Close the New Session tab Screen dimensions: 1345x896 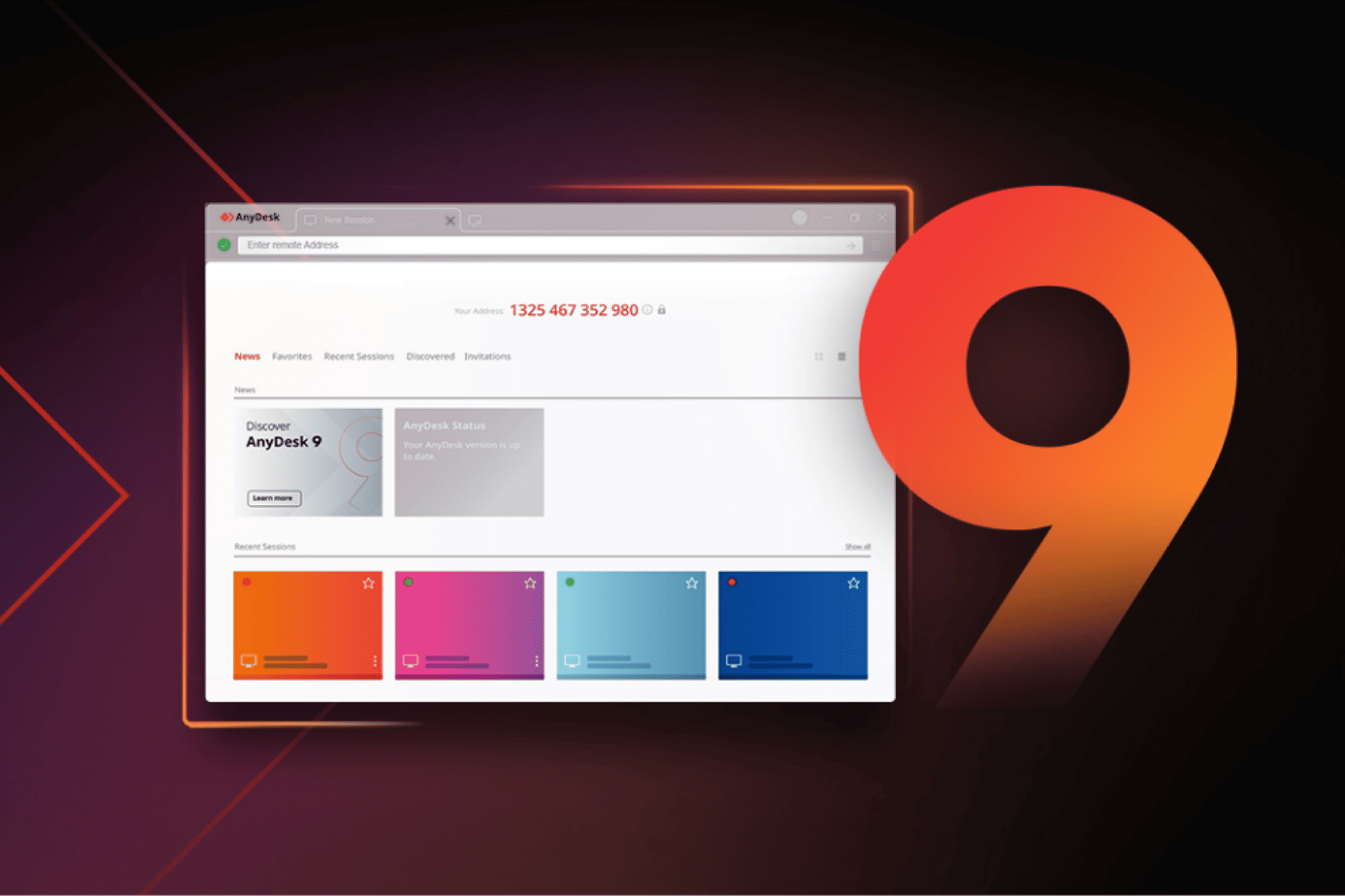pyautogui.click(x=450, y=221)
